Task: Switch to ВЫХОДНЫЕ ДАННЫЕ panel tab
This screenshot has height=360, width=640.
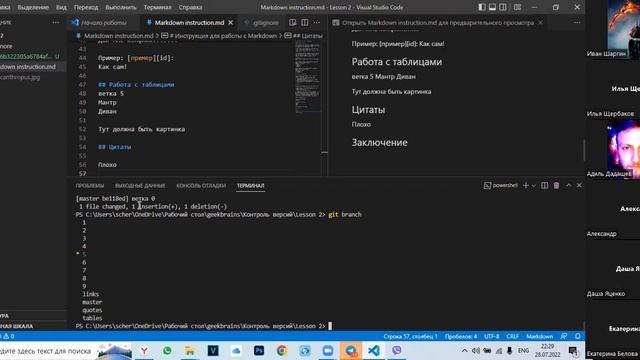Action: [x=140, y=186]
